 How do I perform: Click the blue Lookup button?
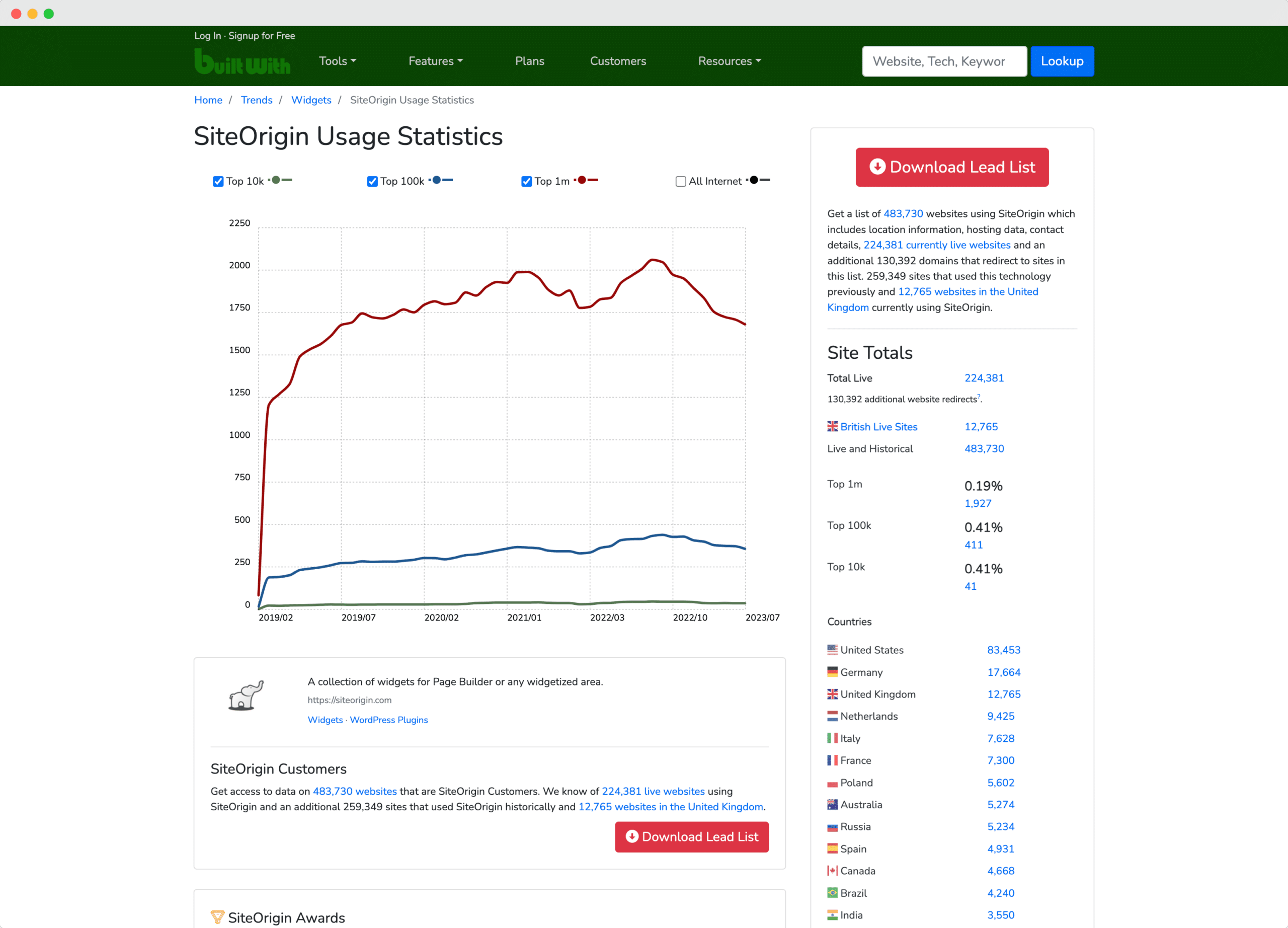(1062, 61)
